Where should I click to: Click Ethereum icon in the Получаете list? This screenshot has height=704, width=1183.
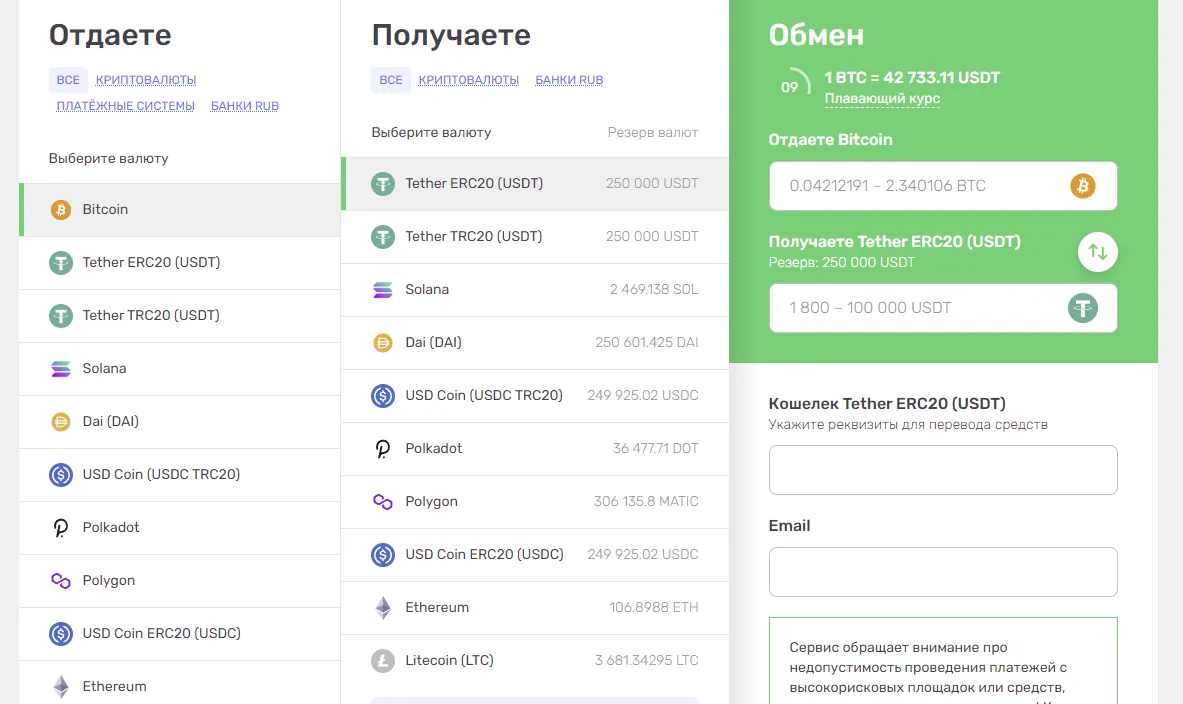click(x=383, y=608)
